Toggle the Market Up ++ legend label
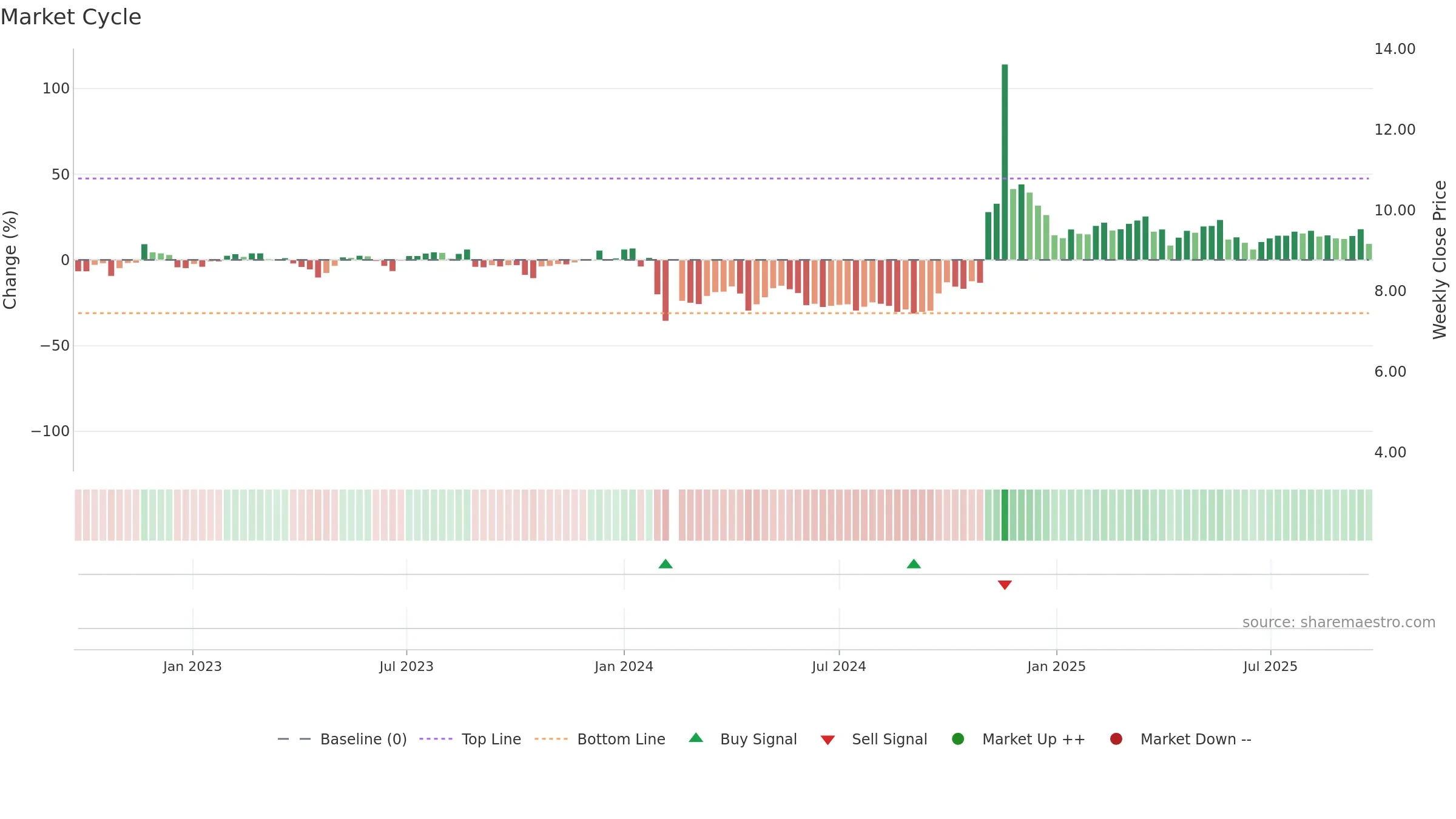 coord(1034,739)
